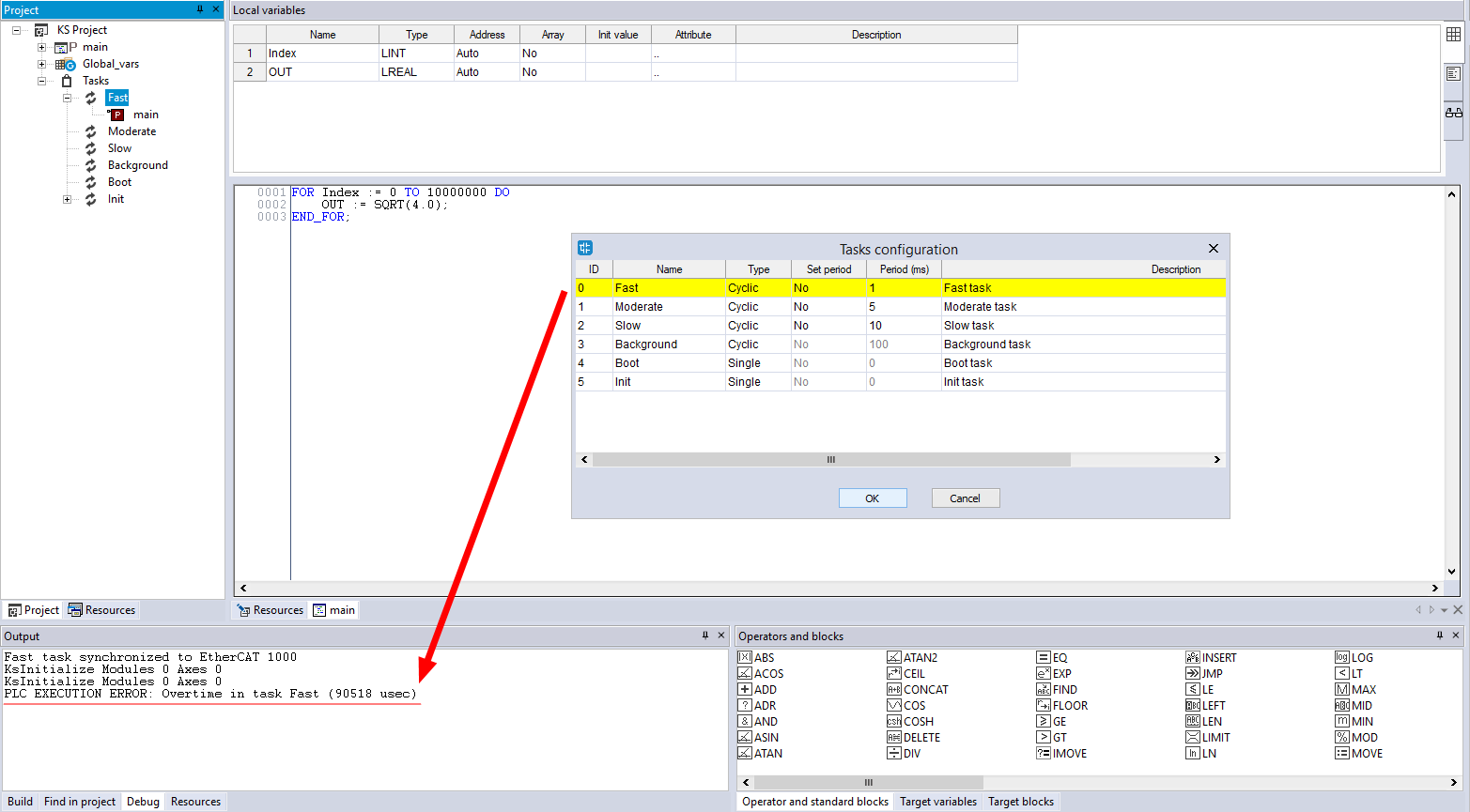This screenshot has width=1470, height=812.
Task: Select the grid view side tab icon
Action: pyautogui.click(x=1453, y=35)
